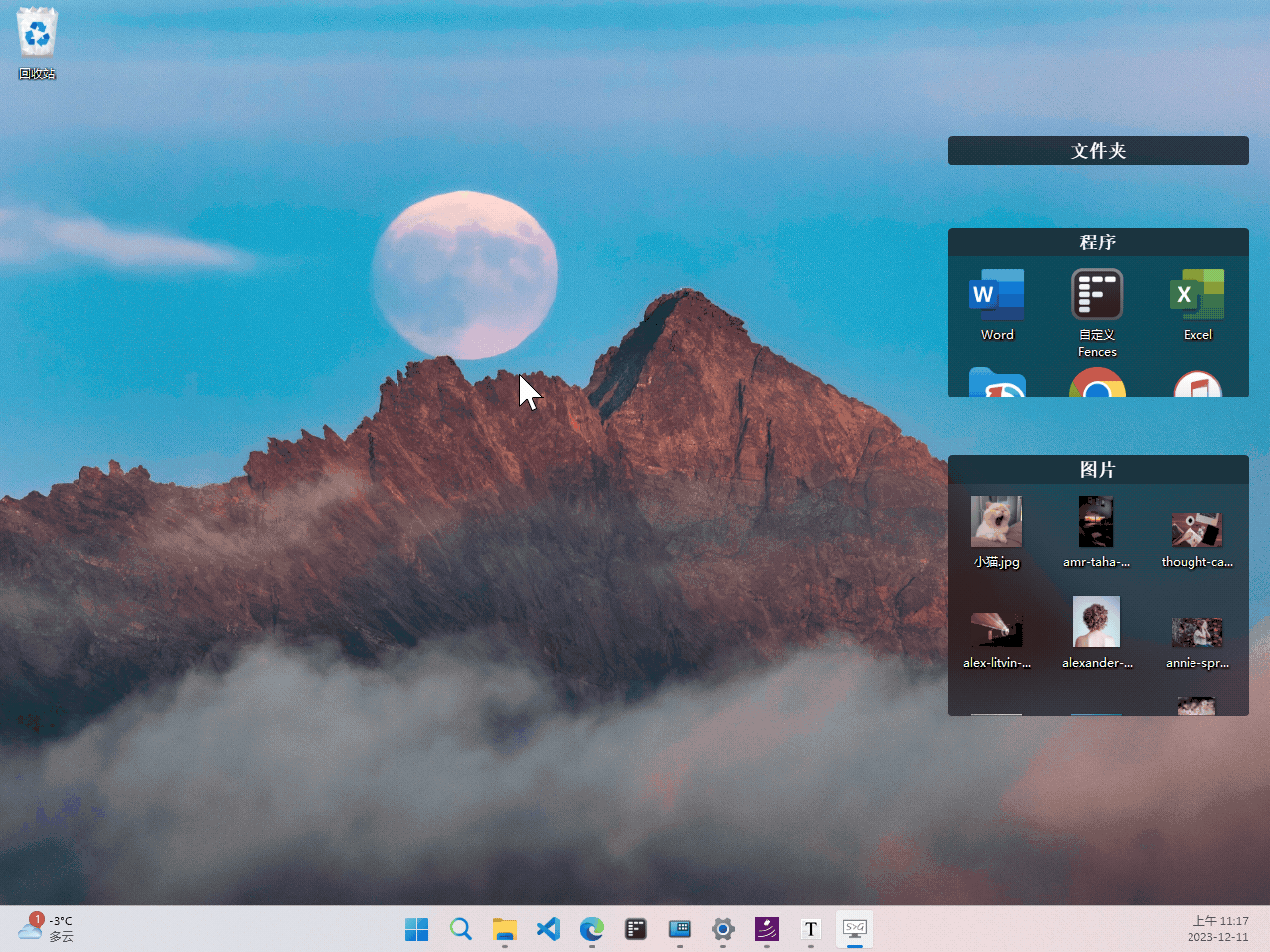
Task: Click the 小猫.jpg file name
Action: pyautogui.click(x=997, y=562)
